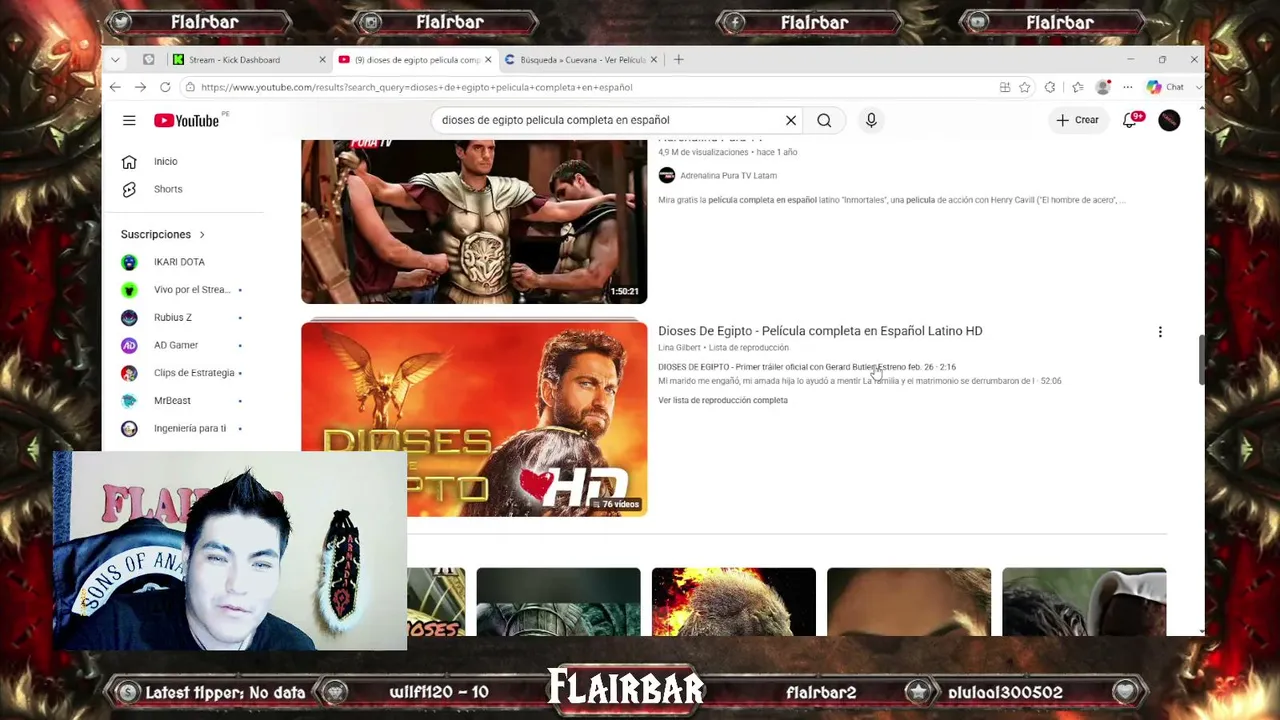Open the tab actions dropdown arrow
This screenshot has height=720, width=1280.
click(x=115, y=60)
